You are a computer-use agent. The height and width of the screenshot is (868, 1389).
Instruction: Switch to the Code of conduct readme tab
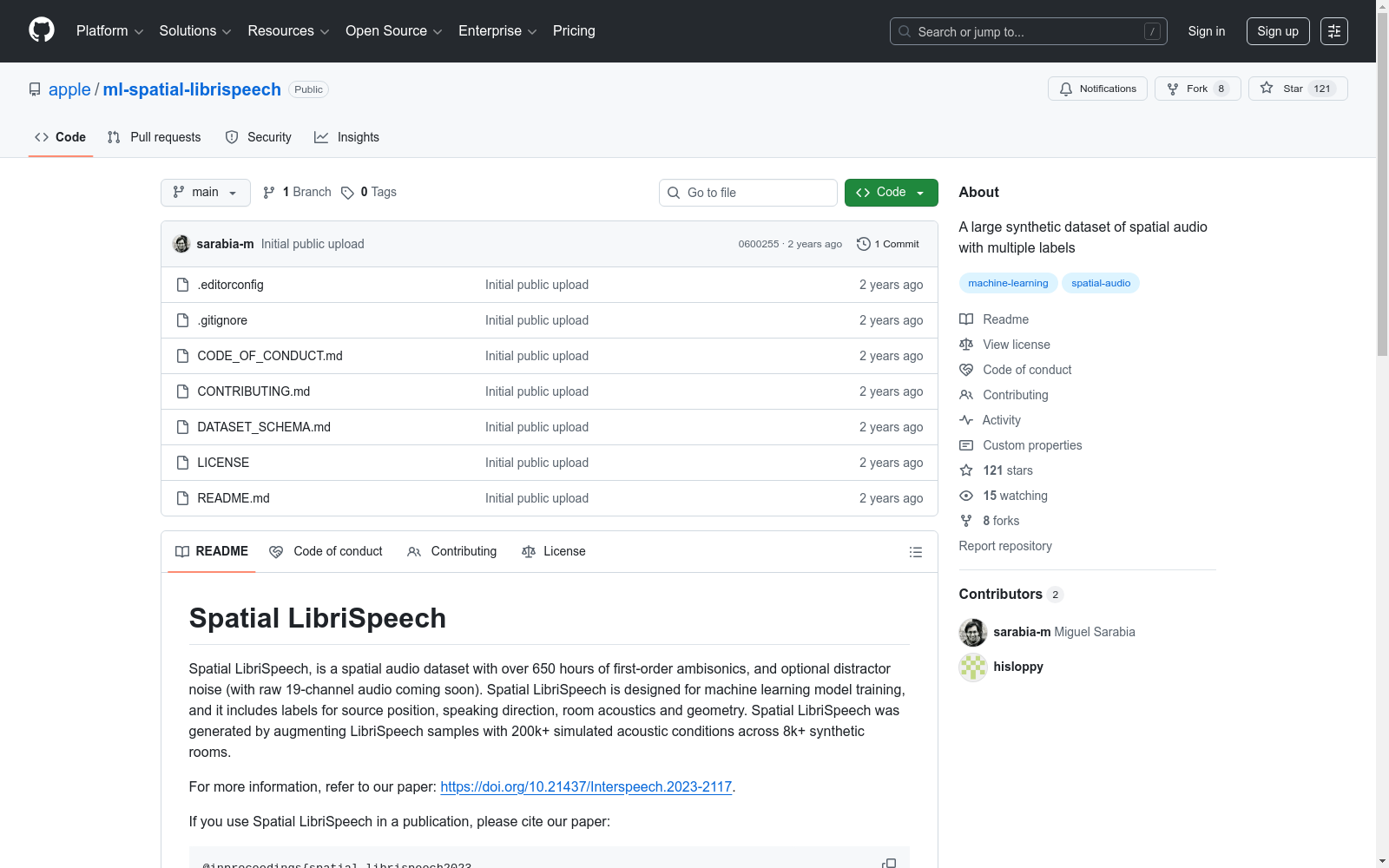[x=326, y=551]
